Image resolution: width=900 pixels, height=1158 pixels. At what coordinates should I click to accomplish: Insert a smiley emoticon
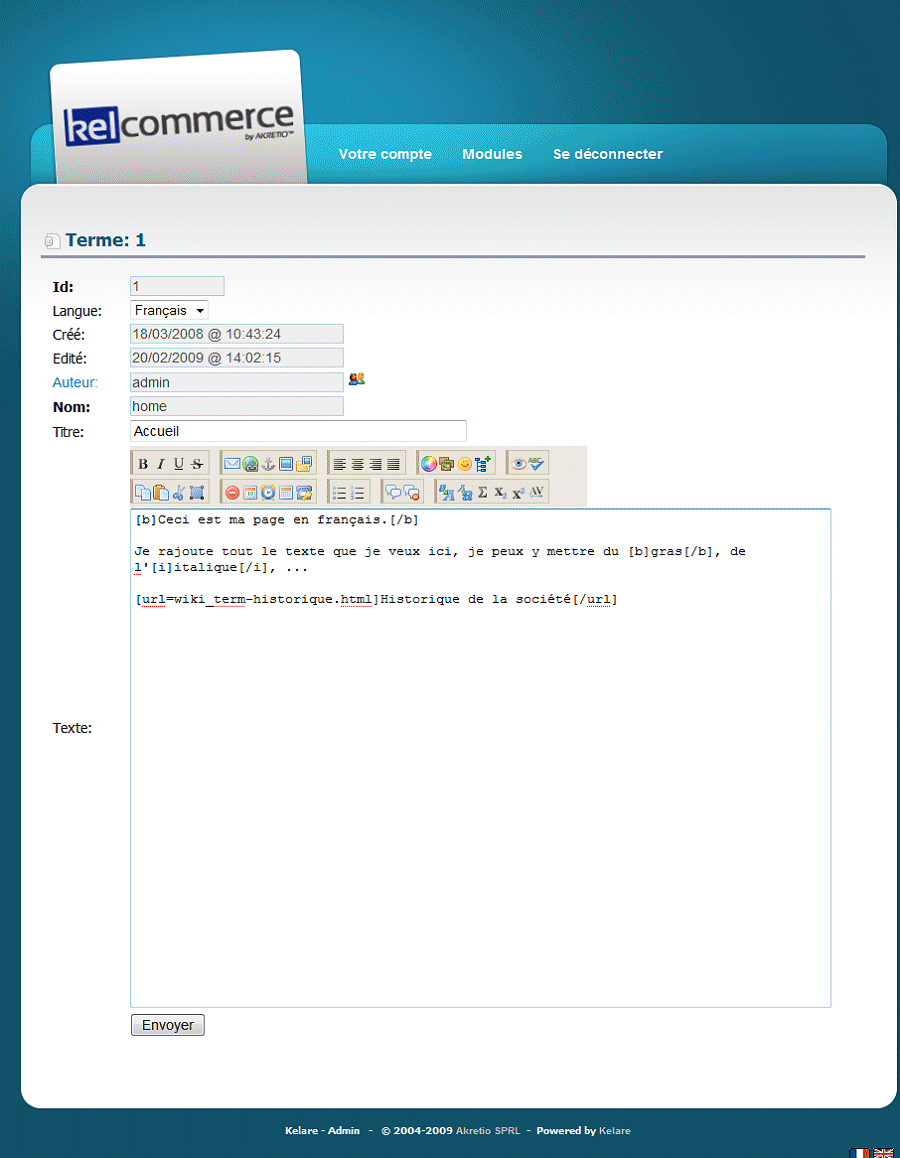pos(465,464)
